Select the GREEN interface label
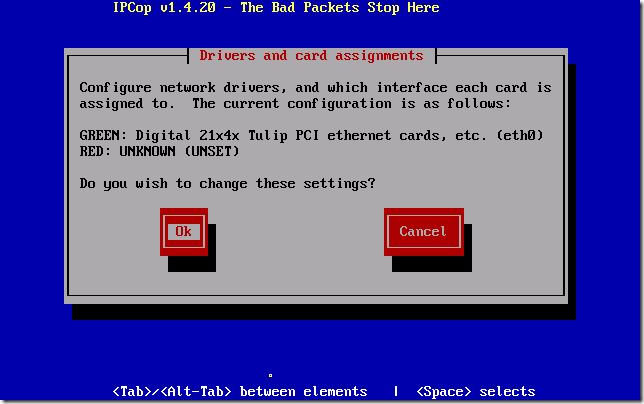 pos(100,135)
